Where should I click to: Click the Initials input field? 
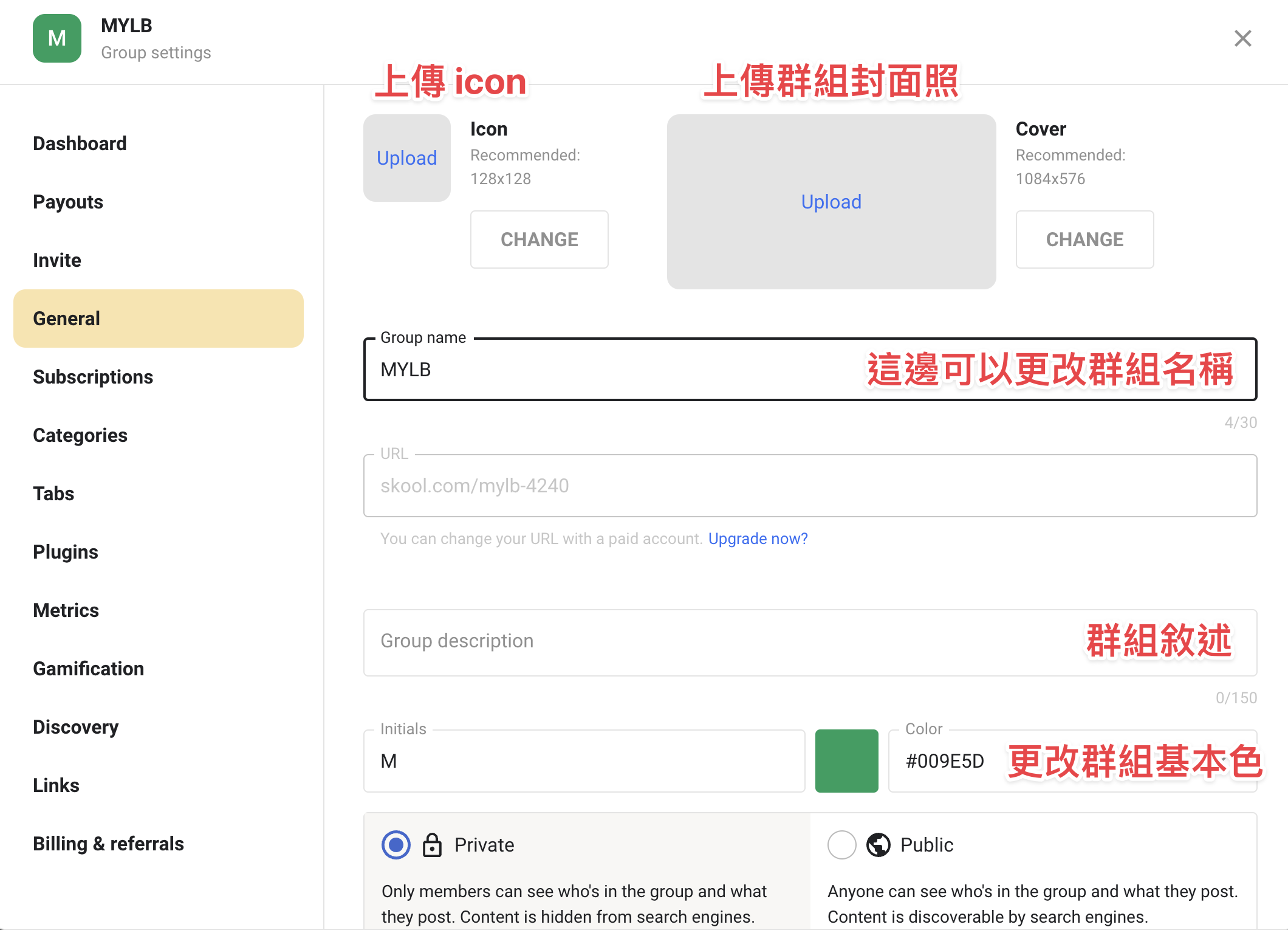tap(584, 761)
